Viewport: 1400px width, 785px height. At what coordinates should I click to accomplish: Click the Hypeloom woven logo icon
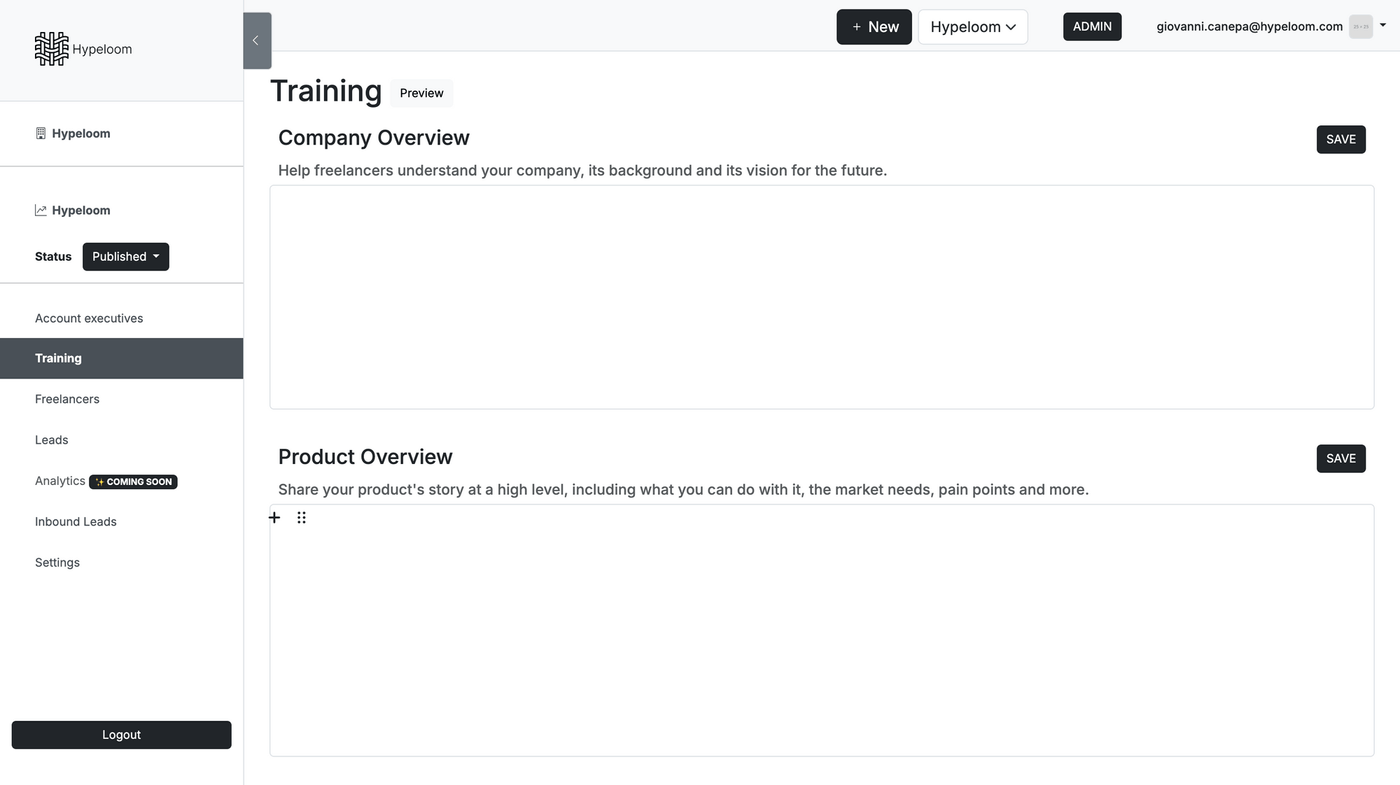pos(52,48)
